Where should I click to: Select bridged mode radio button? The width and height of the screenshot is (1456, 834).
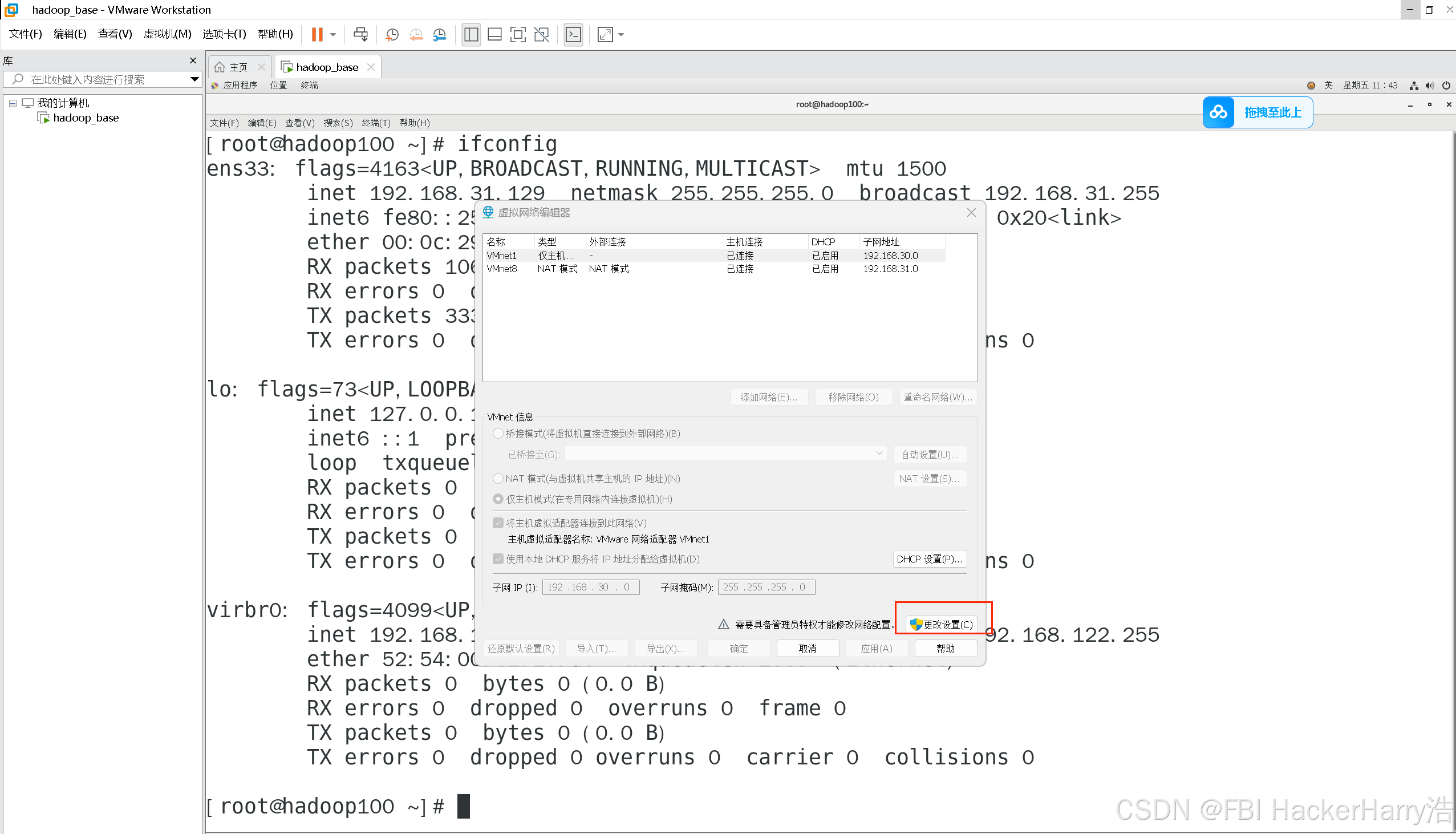pyautogui.click(x=497, y=434)
